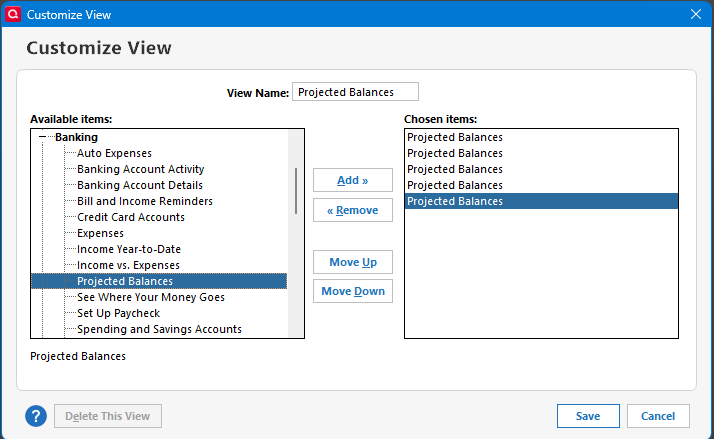Viewport: 714px width, 439px height.
Task: Choose Bill and Income Reminders item
Action: pos(144,201)
